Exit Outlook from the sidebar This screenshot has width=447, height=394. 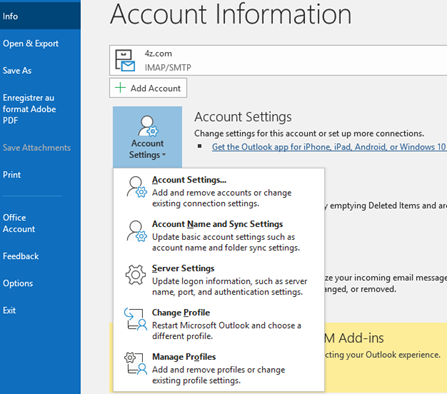(x=9, y=310)
